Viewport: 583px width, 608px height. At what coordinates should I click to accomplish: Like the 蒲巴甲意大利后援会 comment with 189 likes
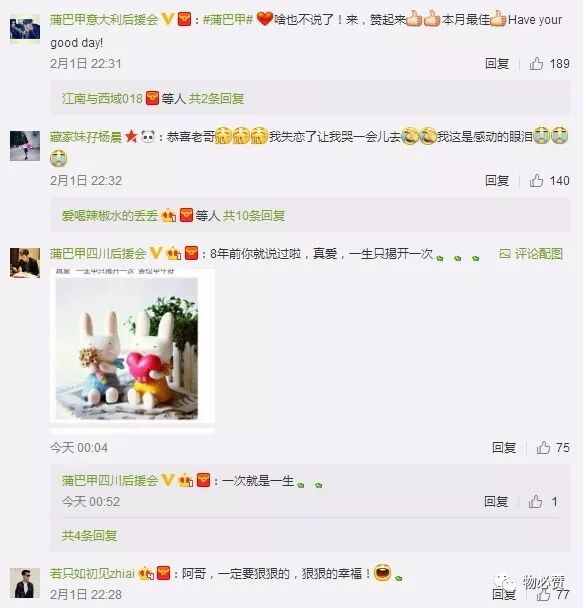tap(536, 63)
